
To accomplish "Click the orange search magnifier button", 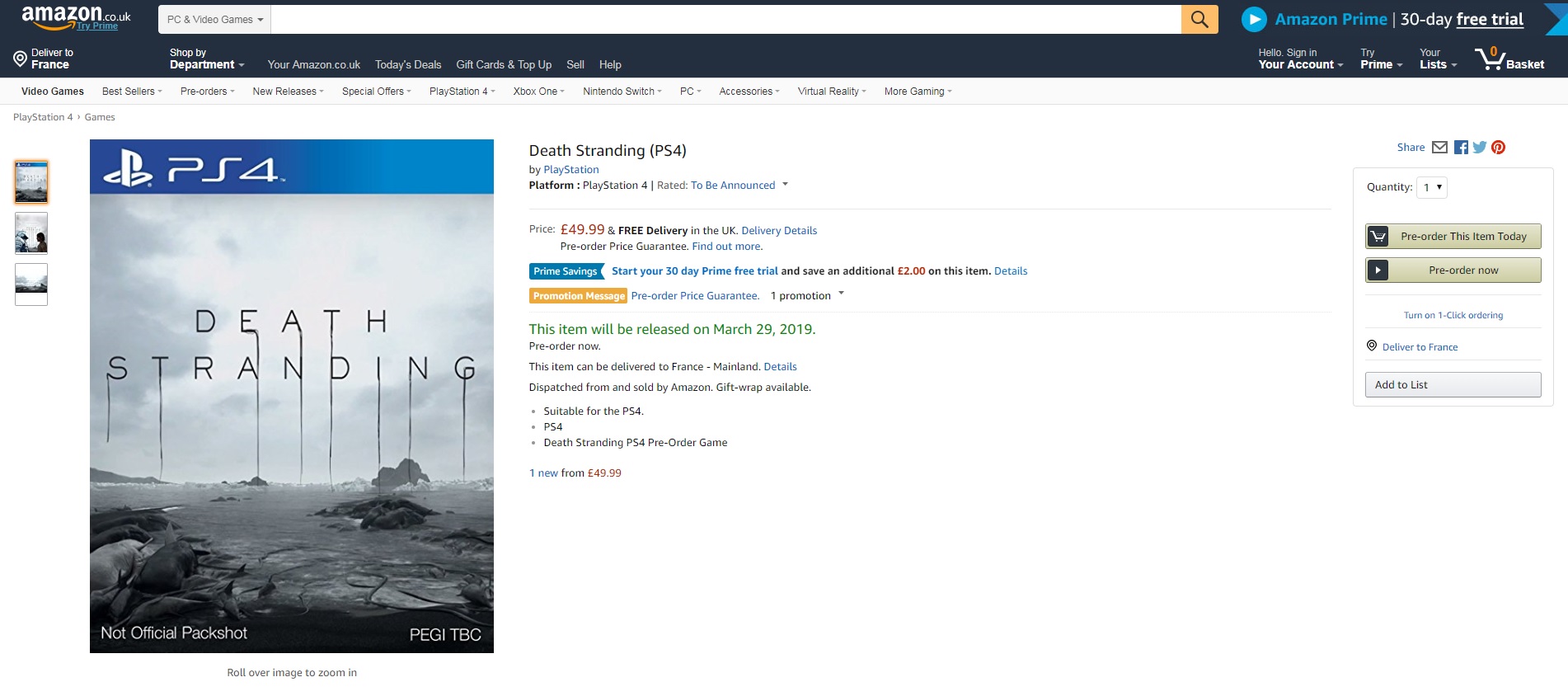I will tap(1199, 19).
